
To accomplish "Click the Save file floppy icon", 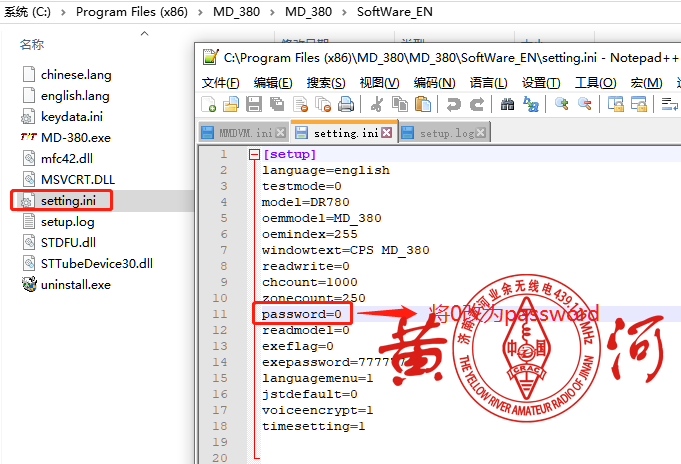I will click(x=254, y=104).
